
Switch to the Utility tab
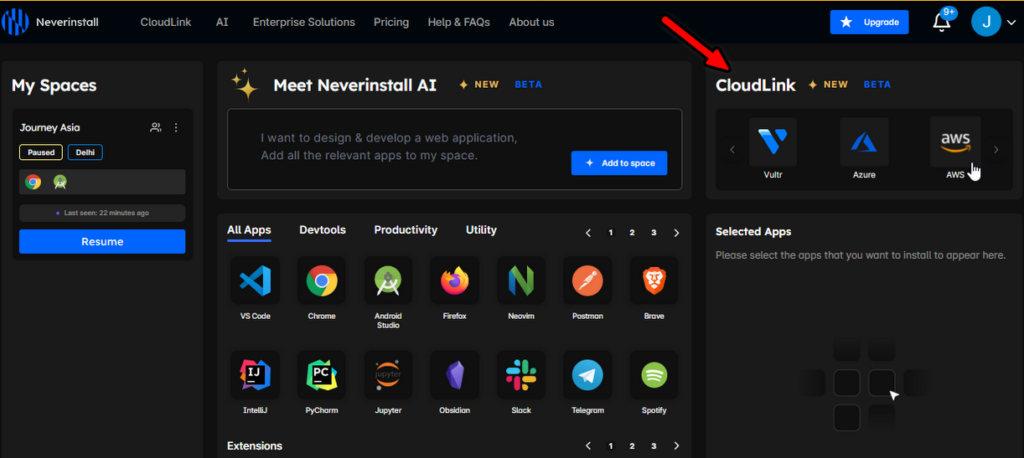(x=481, y=230)
